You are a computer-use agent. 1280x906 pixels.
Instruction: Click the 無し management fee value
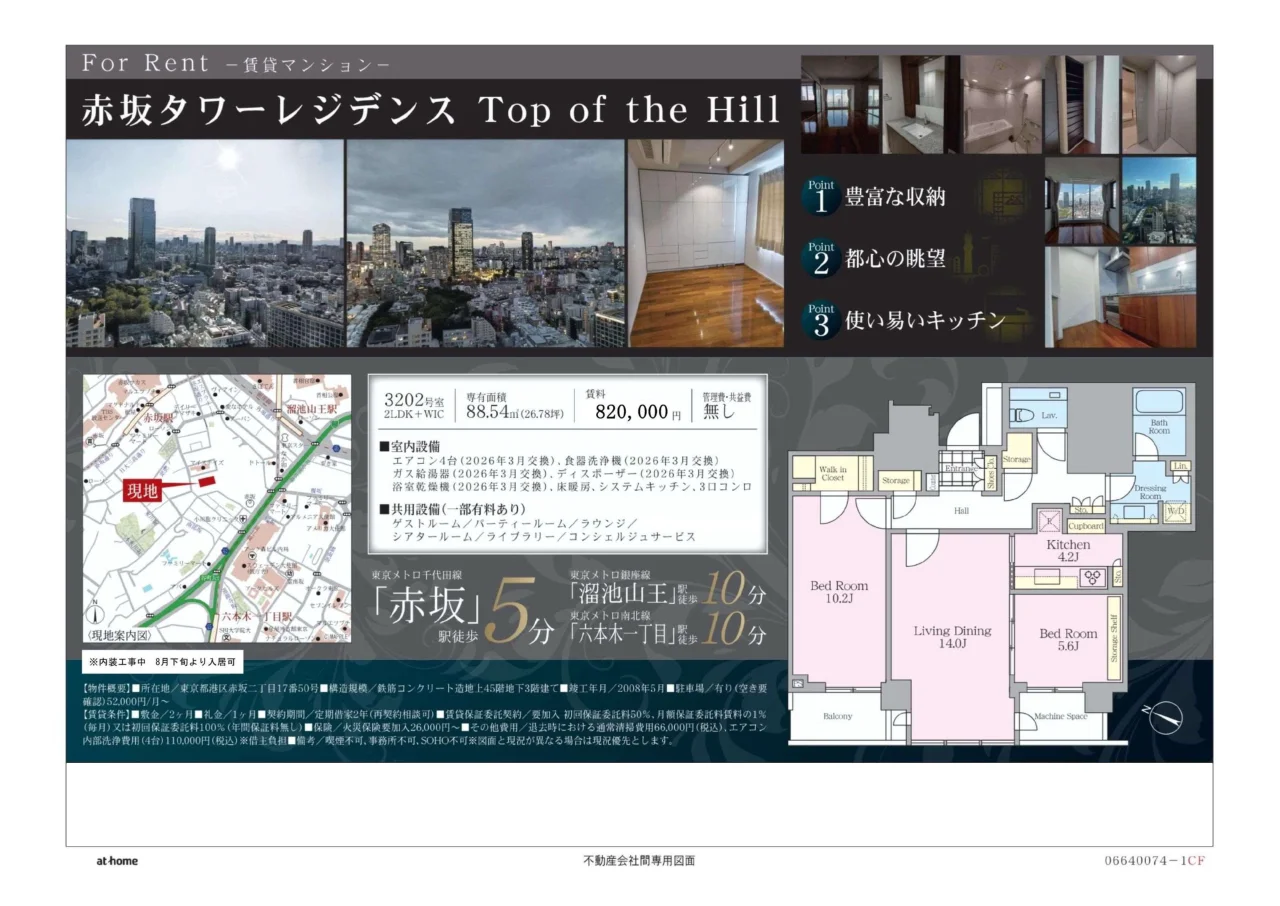[719, 411]
